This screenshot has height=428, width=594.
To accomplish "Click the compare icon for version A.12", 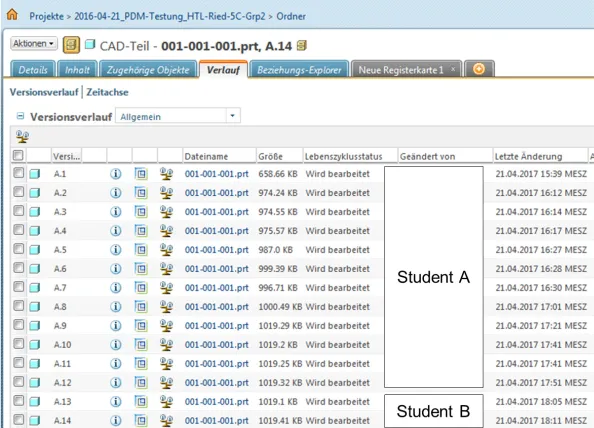I will [166, 383].
